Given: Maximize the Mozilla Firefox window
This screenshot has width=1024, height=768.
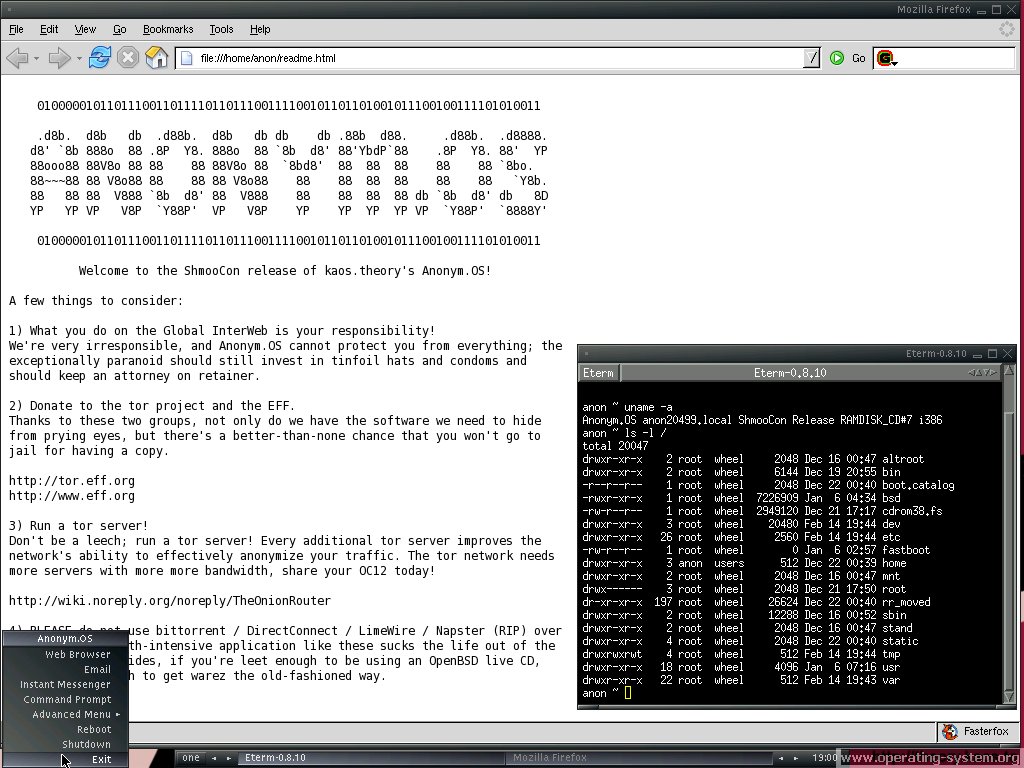Looking at the screenshot, I should tap(997, 9).
